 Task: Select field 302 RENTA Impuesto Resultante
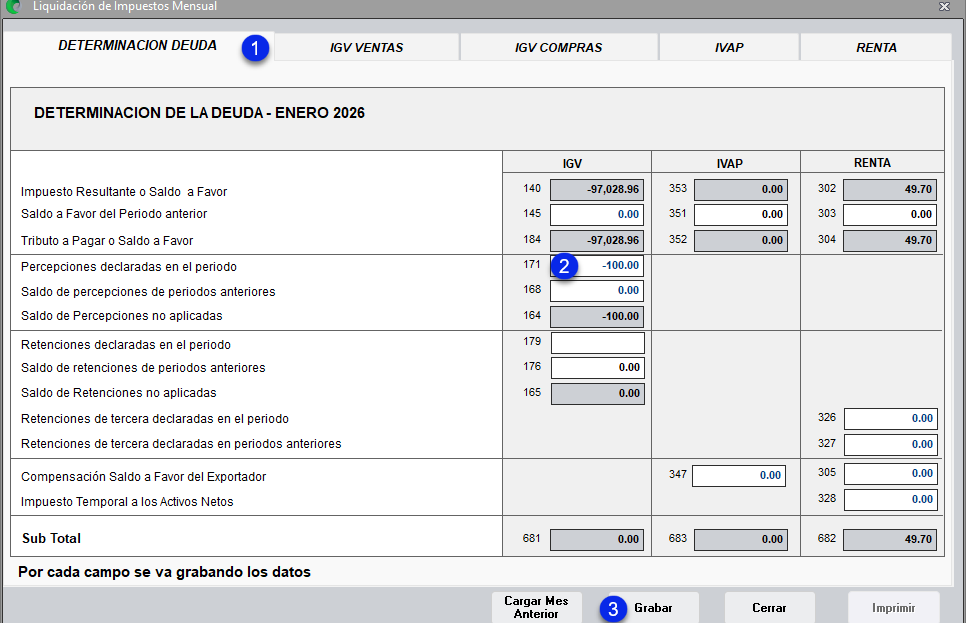click(x=890, y=190)
